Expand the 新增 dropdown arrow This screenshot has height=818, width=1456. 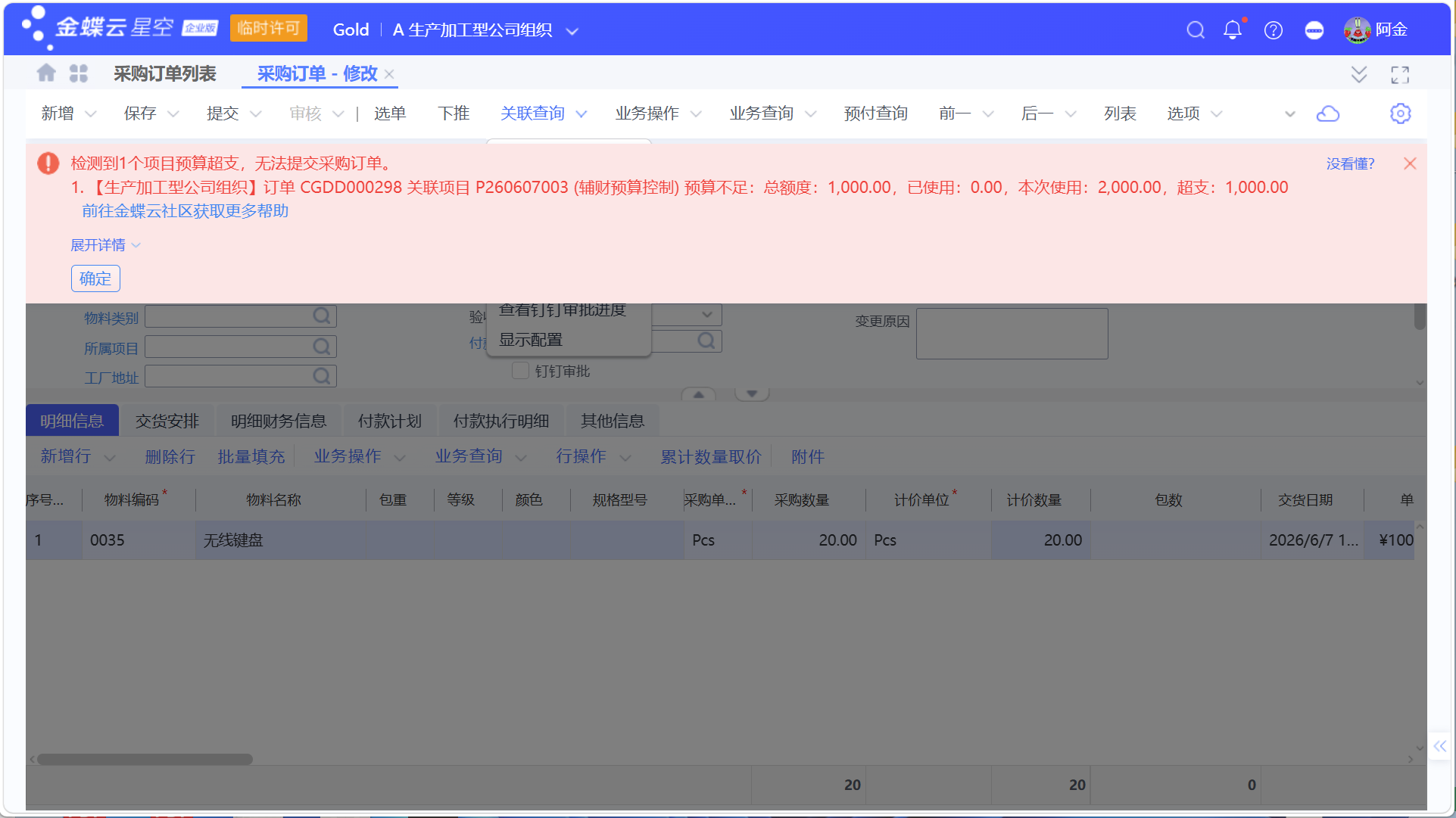[x=91, y=114]
